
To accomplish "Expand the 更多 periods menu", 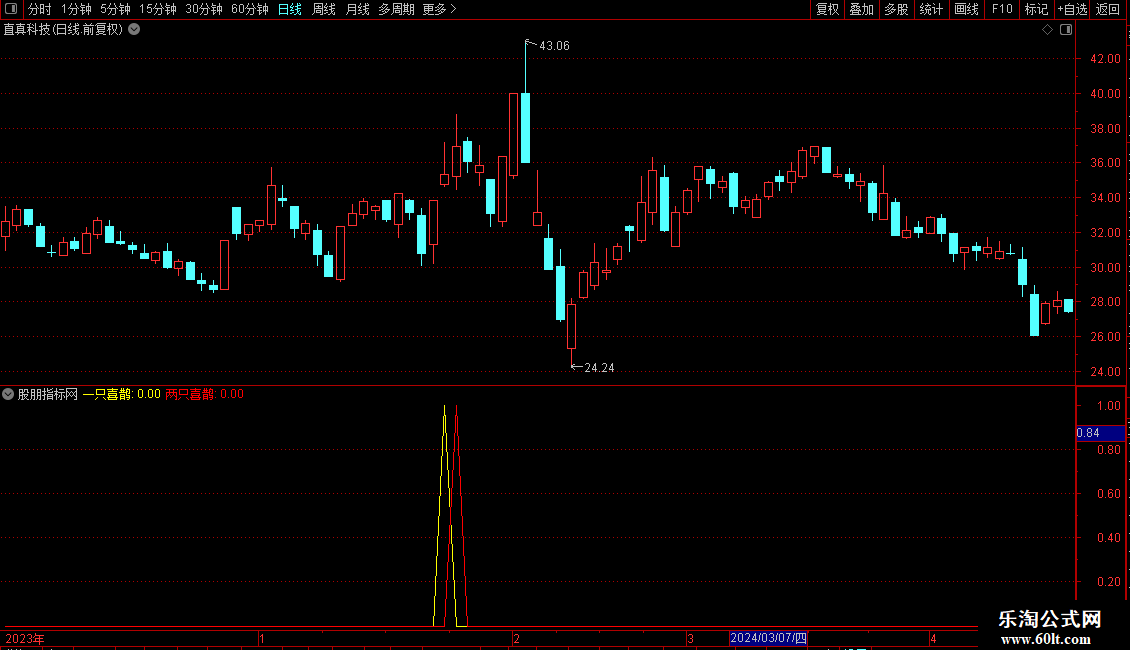I will tap(439, 9).
